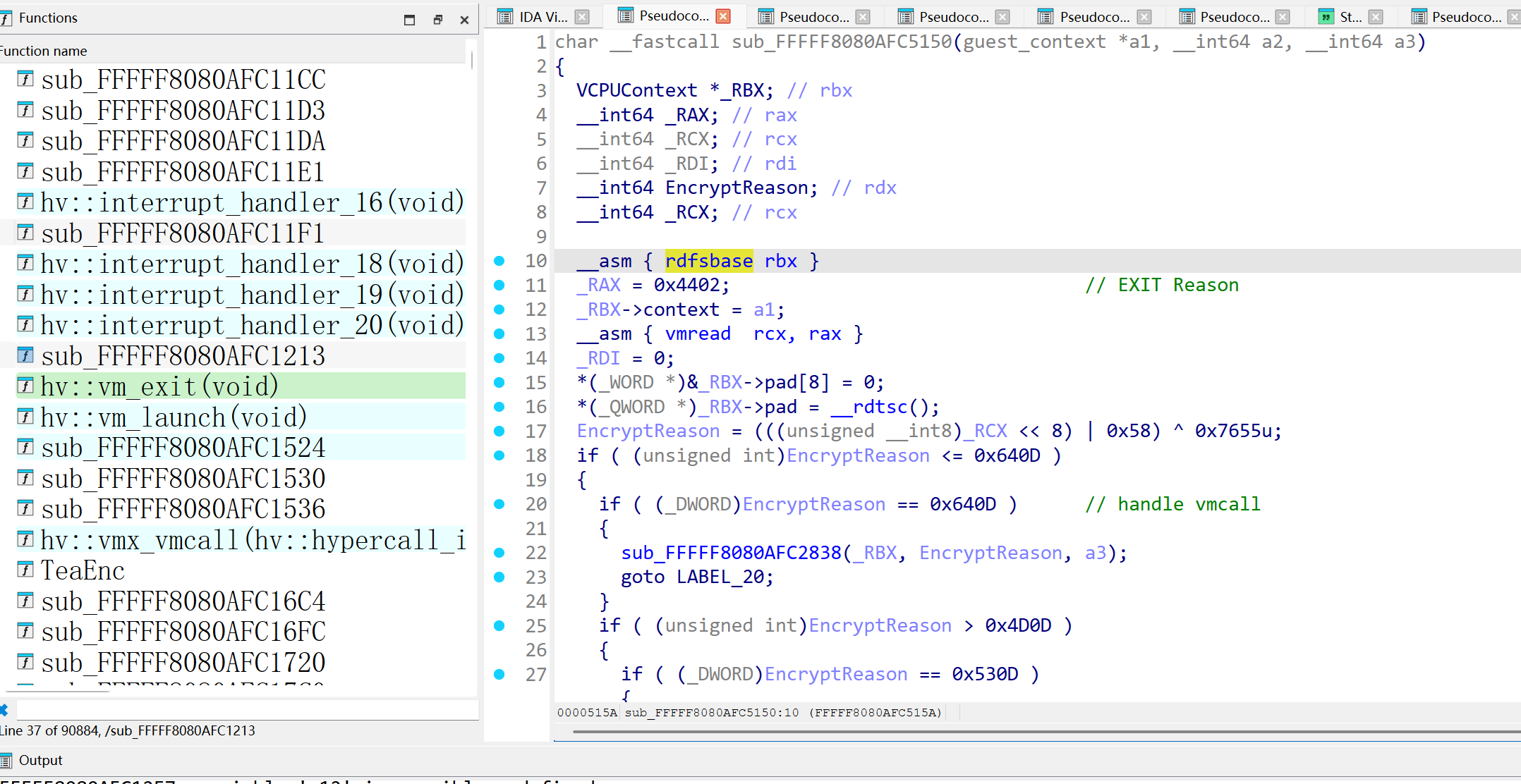Viewport: 1521px width, 784px height.
Task: Click function icon beside TeaEnc
Action: pyautogui.click(x=25, y=570)
